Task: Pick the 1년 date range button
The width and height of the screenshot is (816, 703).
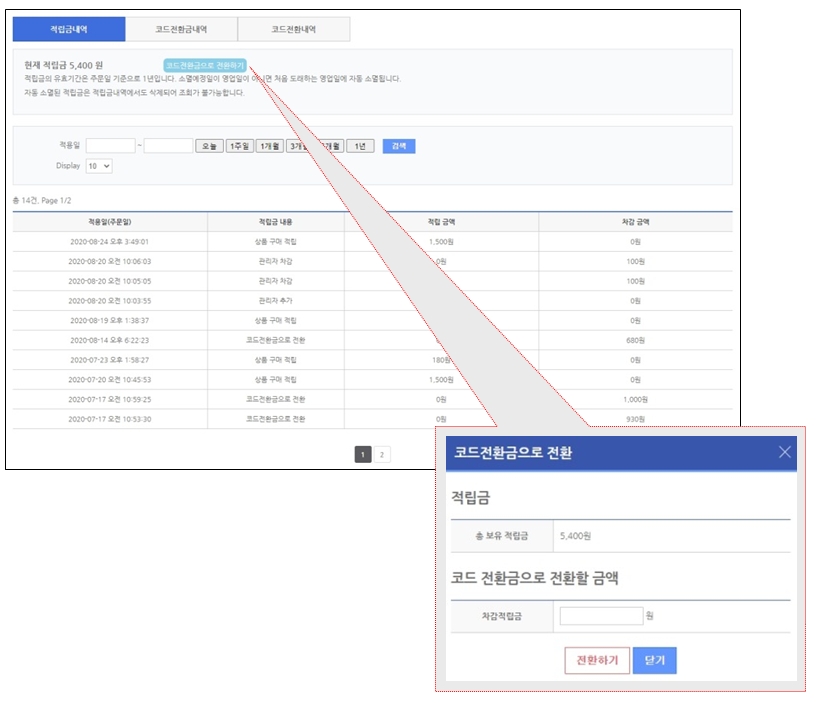Action: pyautogui.click(x=360, y=146)
